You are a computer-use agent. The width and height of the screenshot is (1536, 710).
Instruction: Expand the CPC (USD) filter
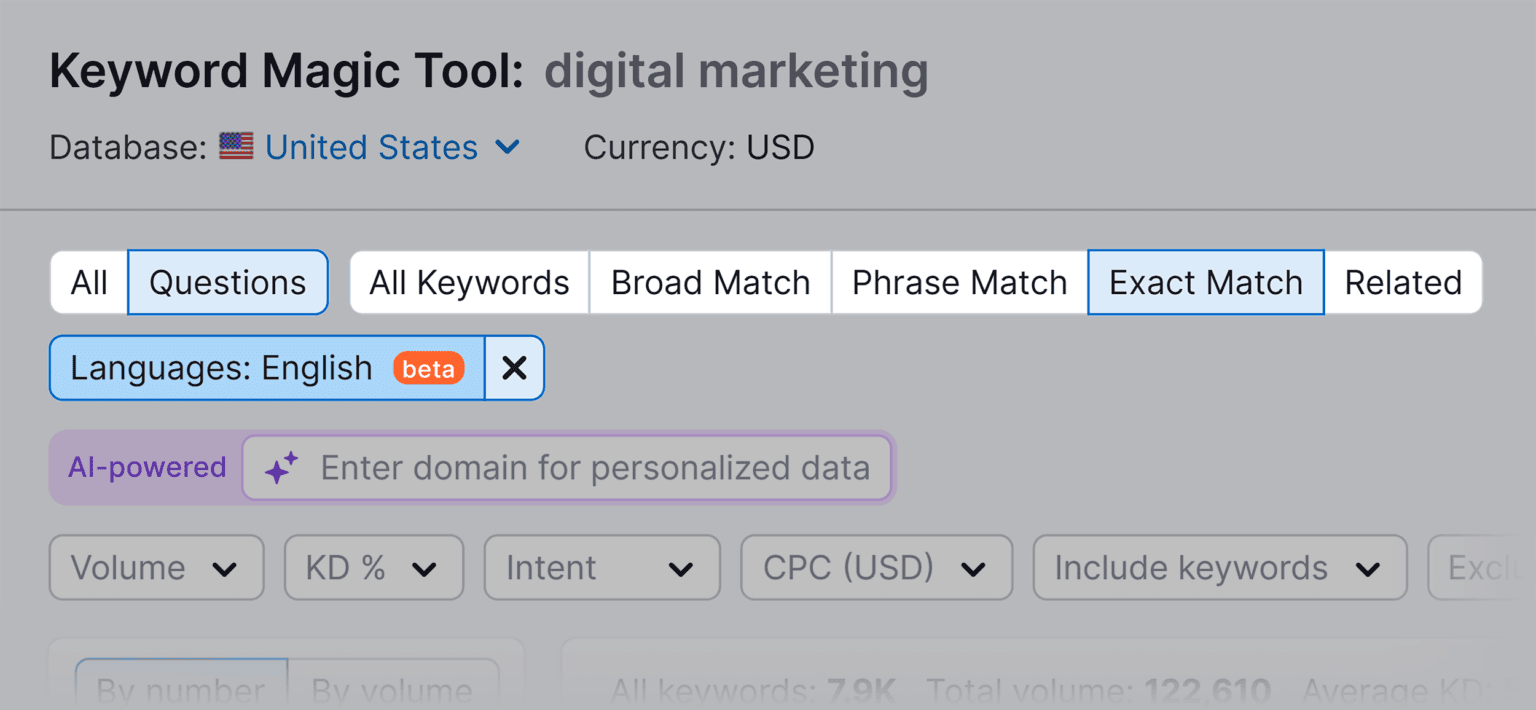click(x=875, y=567)
